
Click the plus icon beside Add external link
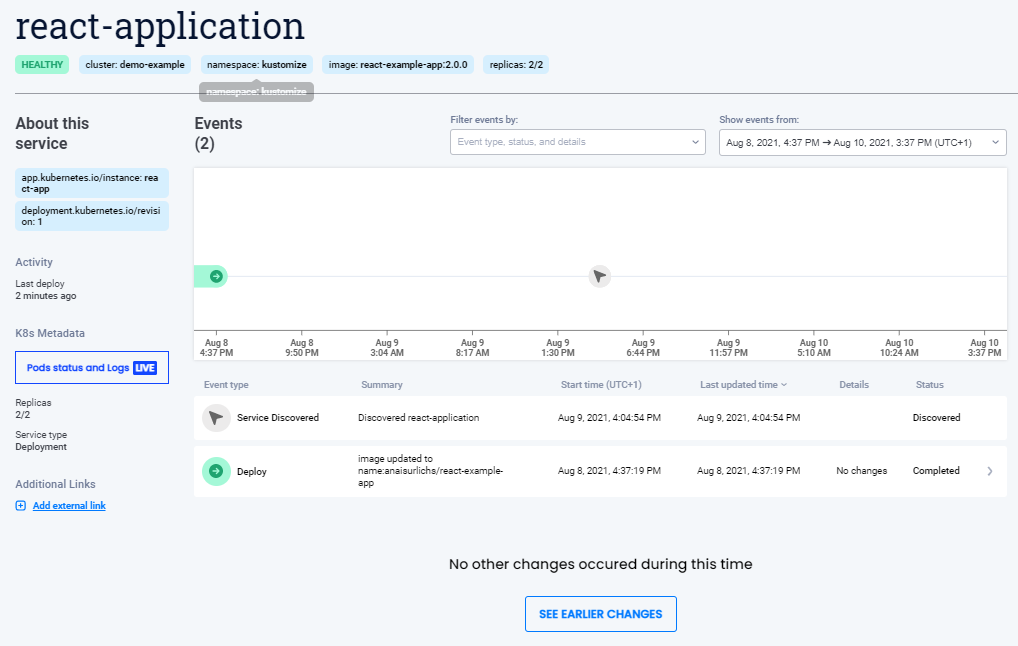tap(21, 506)
